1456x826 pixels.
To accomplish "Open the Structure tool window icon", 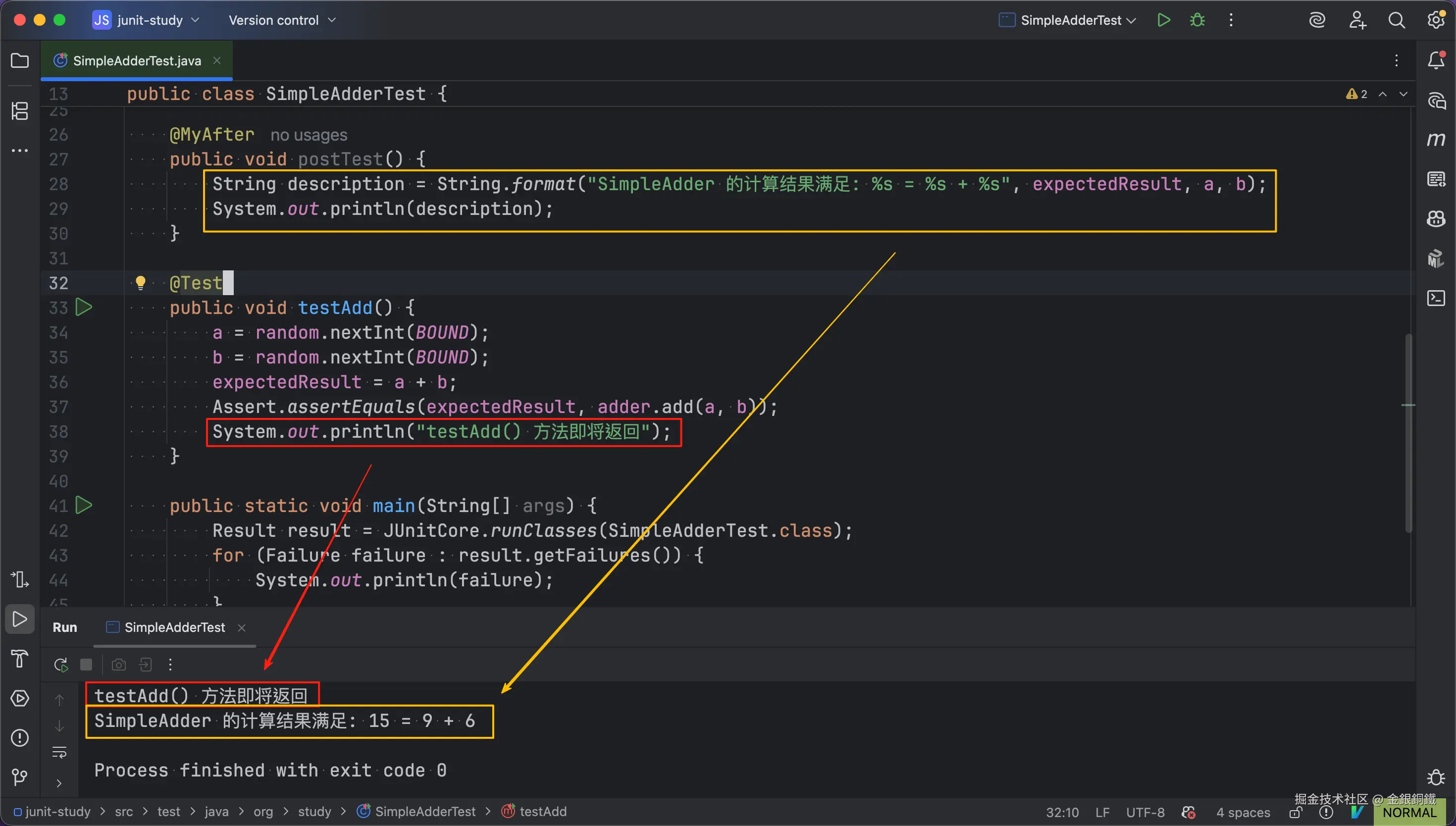I will tap(20, 110).
